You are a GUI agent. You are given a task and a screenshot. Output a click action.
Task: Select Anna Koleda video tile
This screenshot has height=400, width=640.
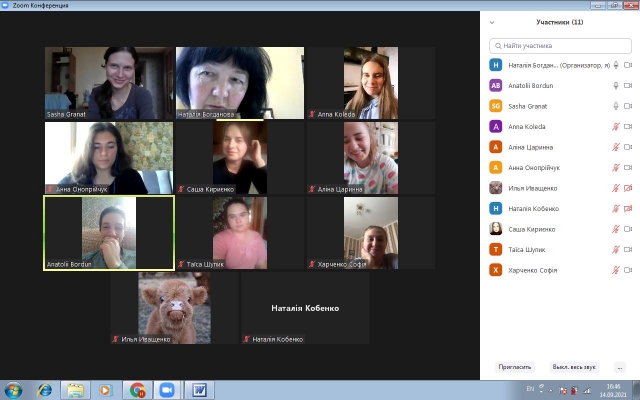point(371,83)
